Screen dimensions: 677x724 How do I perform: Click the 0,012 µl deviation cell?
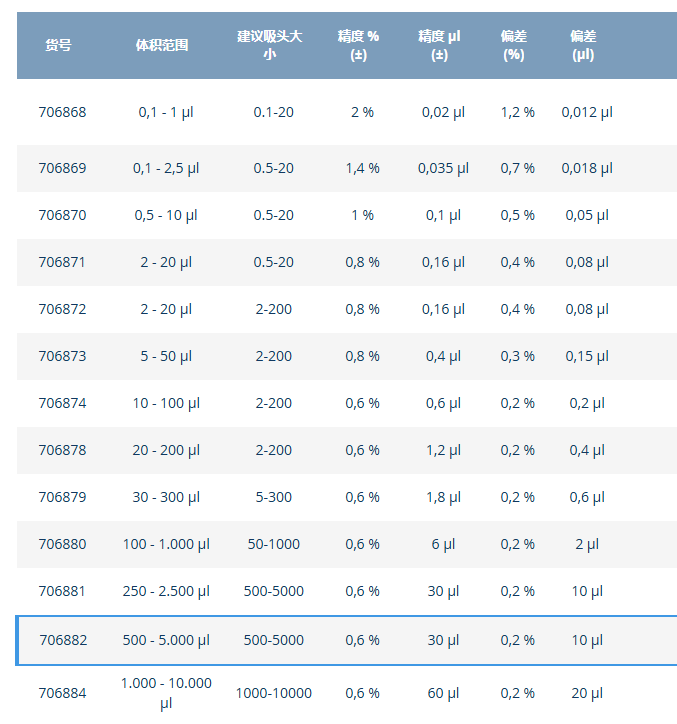click(x=587, y=112)
